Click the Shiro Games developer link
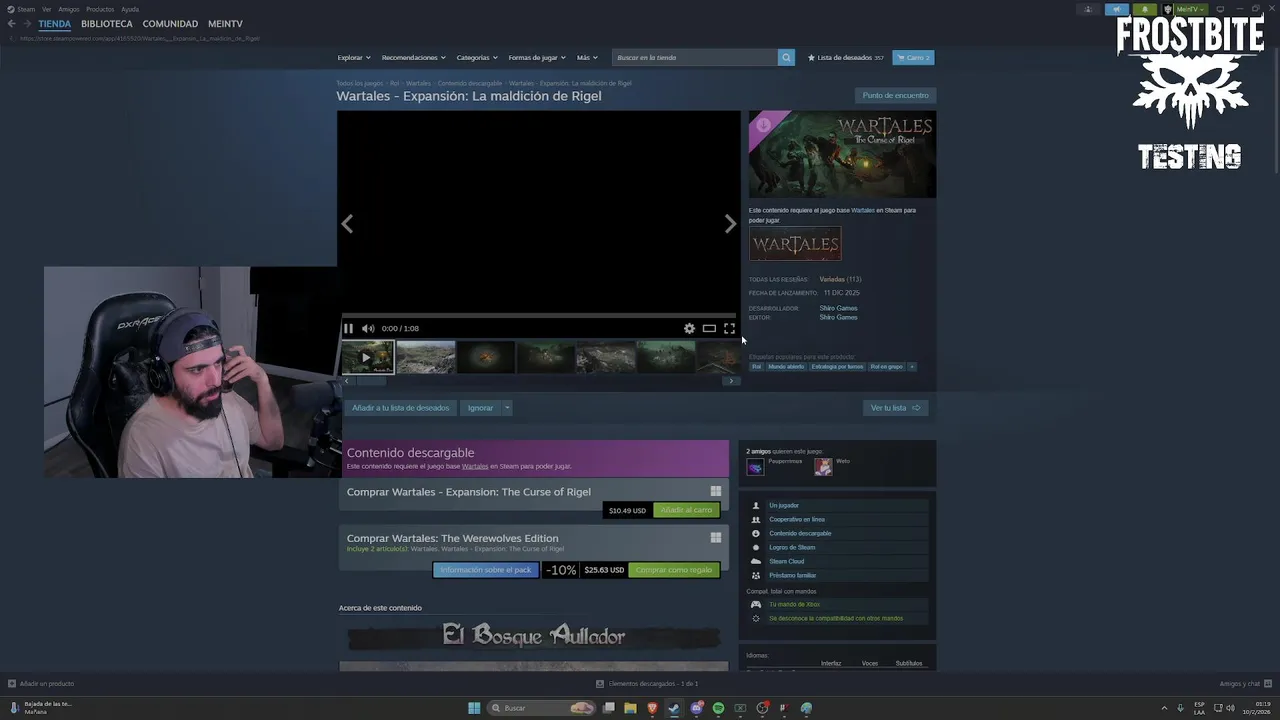 (x=838, y=308)
